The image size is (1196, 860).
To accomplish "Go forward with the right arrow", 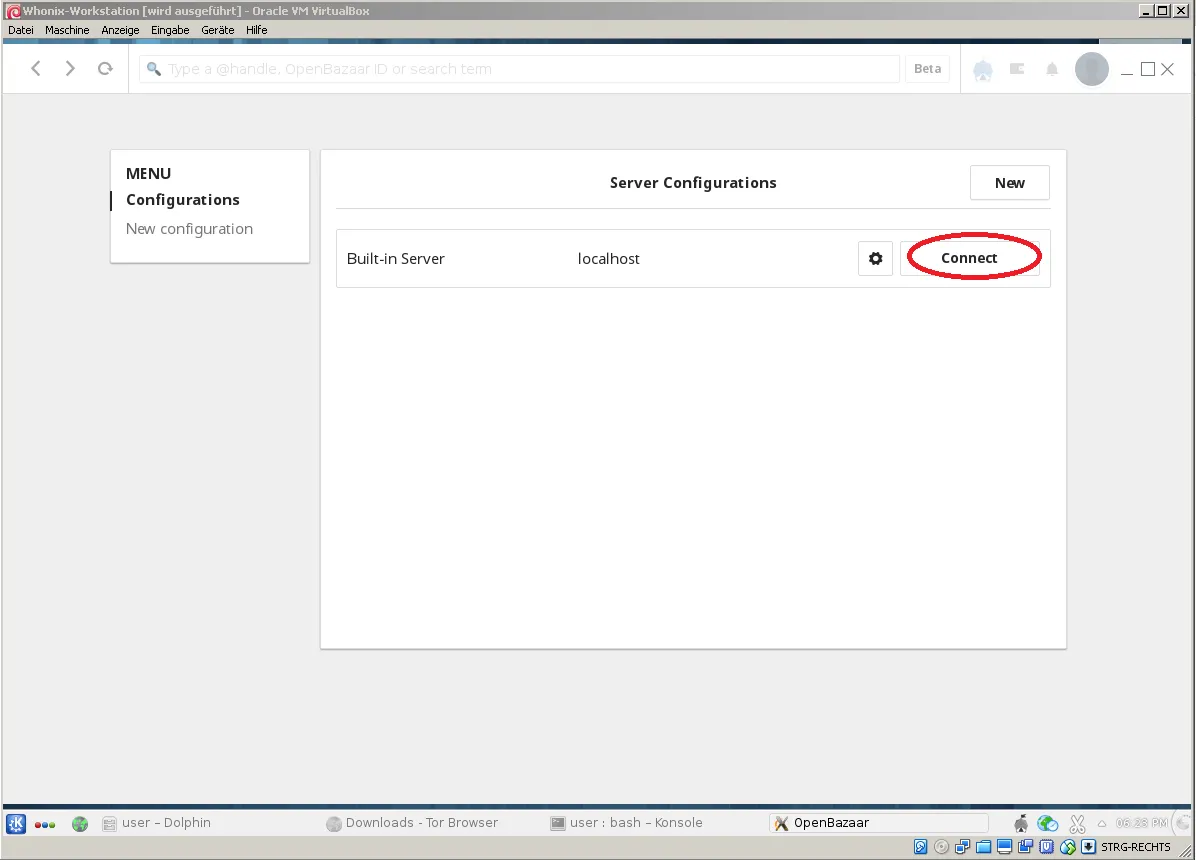I will [70, 69].
